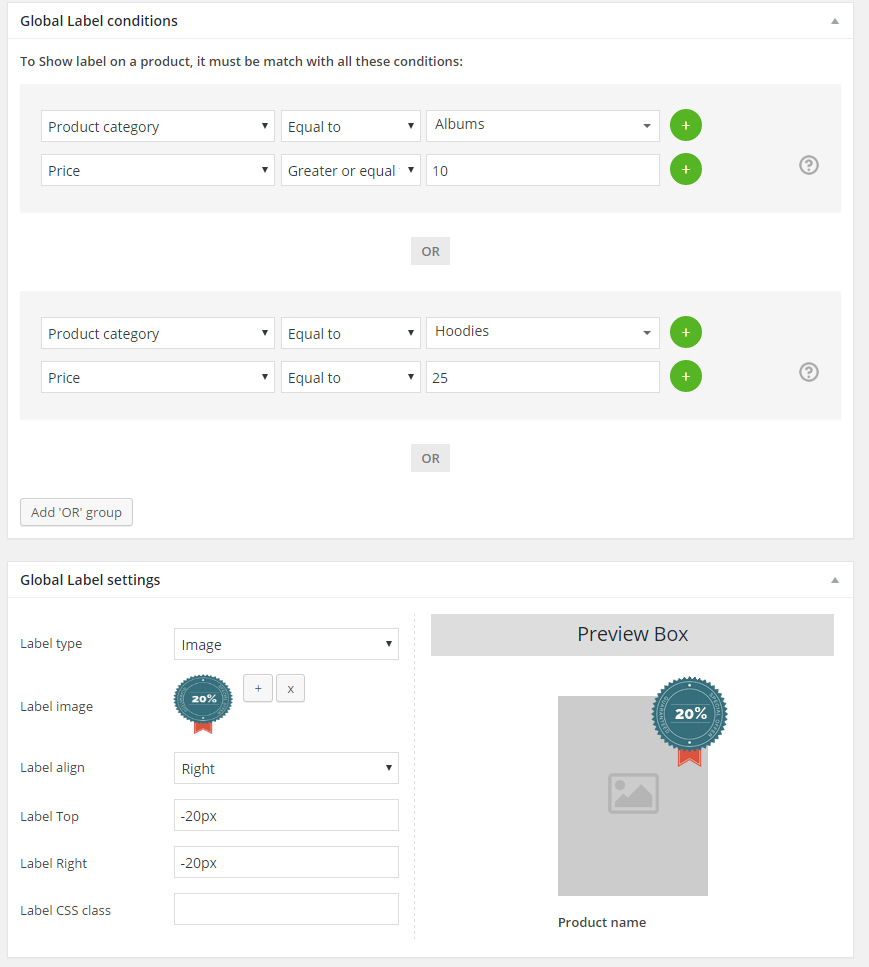Viewport: 869px width, 967px height.
Task: Click the Label CSS class field label
Action: coord(65,910)
